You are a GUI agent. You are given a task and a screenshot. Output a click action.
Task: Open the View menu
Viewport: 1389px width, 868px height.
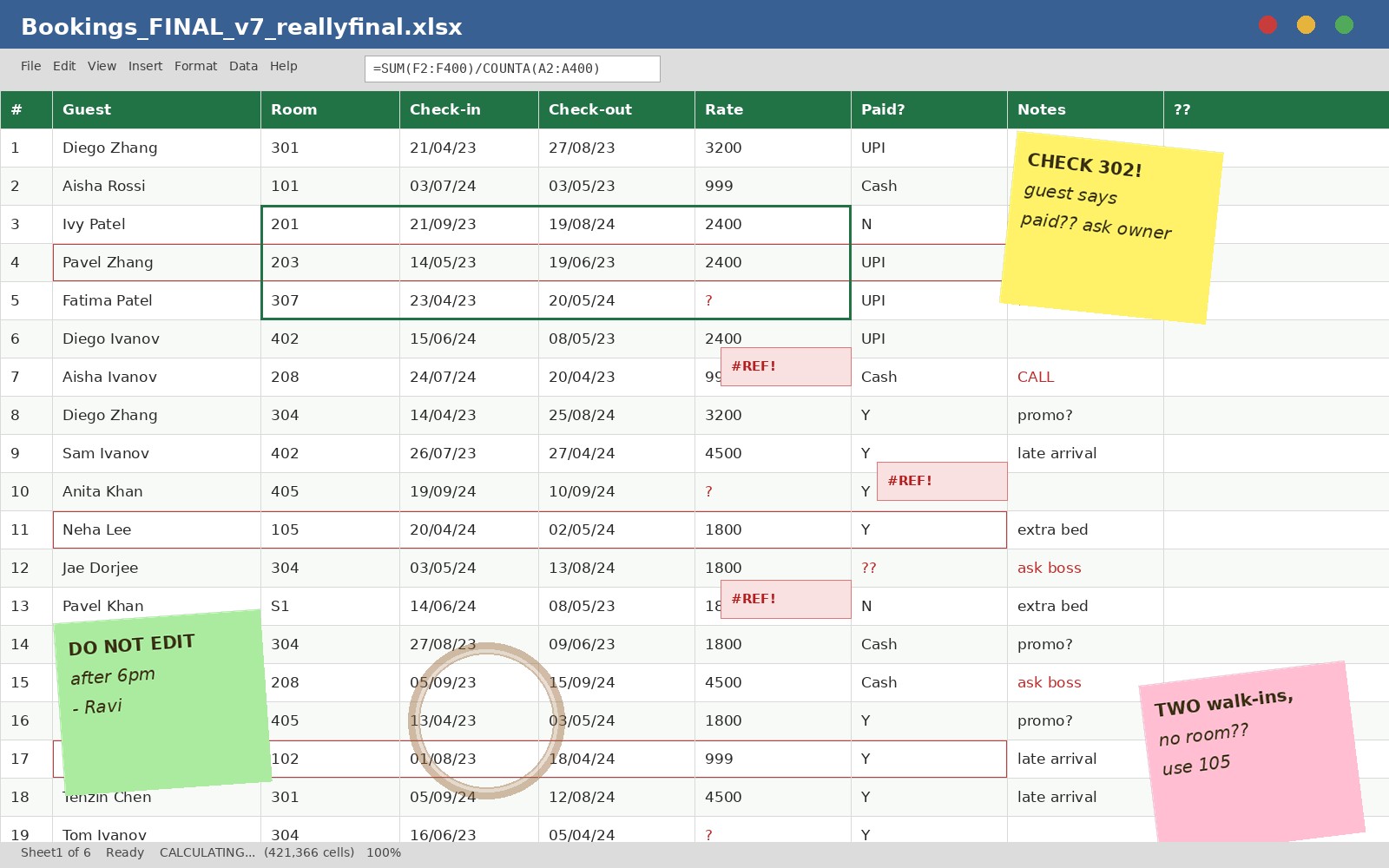102,66
